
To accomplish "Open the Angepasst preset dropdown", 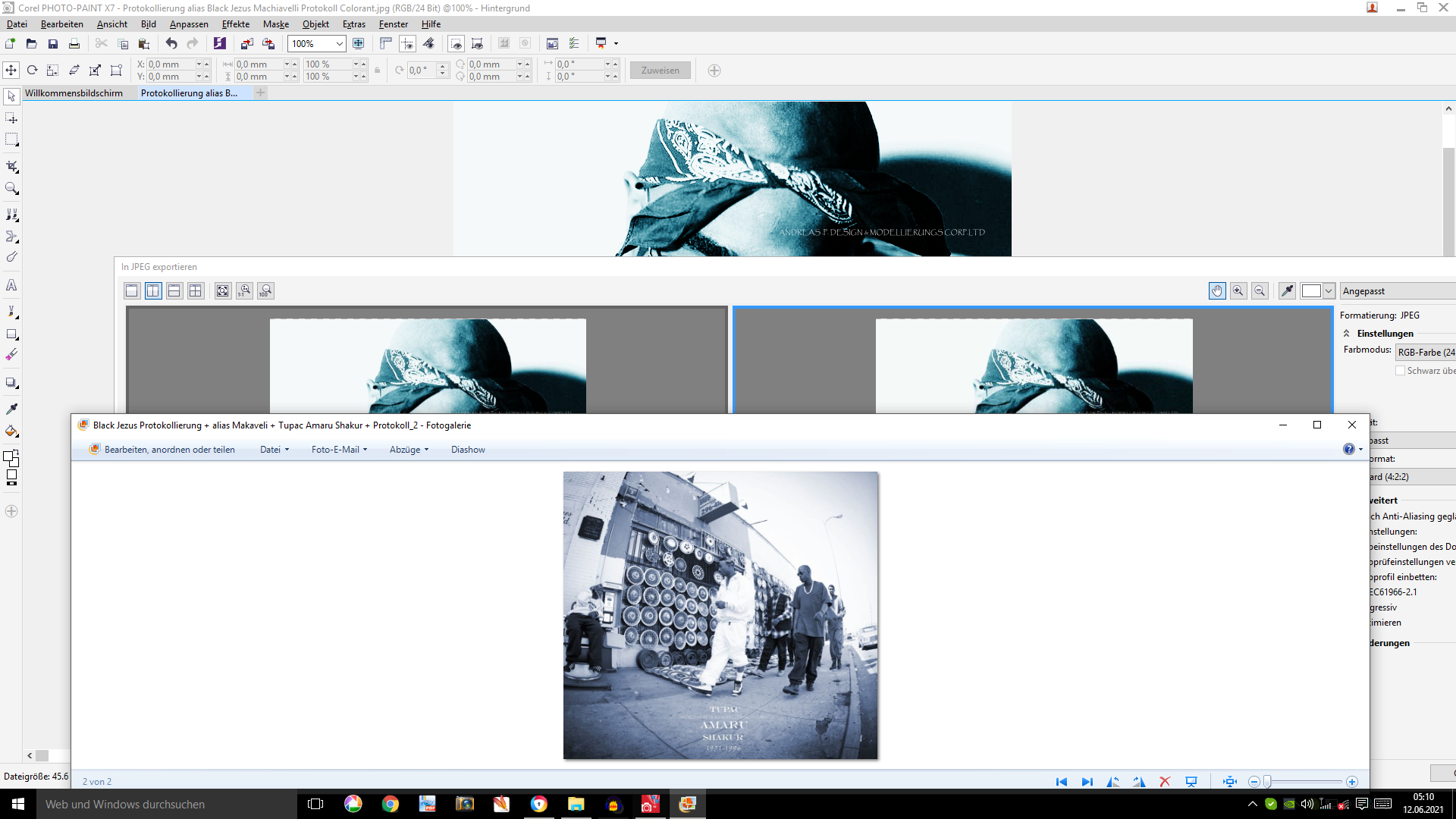I will pyautogui.click(x=1398, y=291).
